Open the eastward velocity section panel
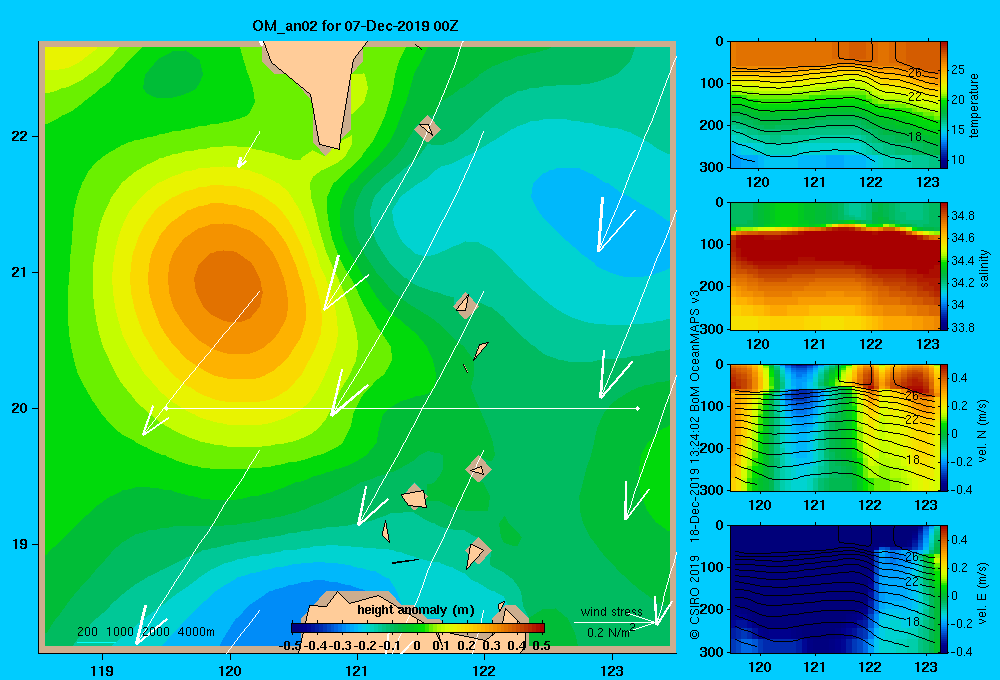Viewport: 1000px width, 680px height. [835, 589]
